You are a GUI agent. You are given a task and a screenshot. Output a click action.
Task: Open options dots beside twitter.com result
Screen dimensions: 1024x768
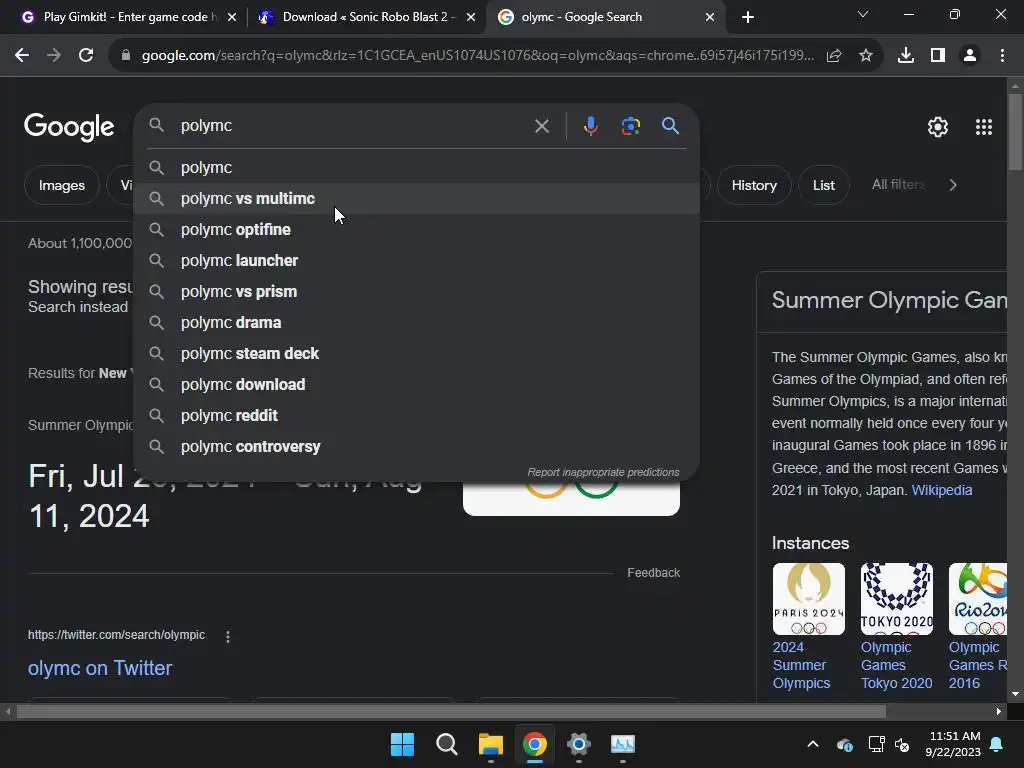tap(228, 637)
